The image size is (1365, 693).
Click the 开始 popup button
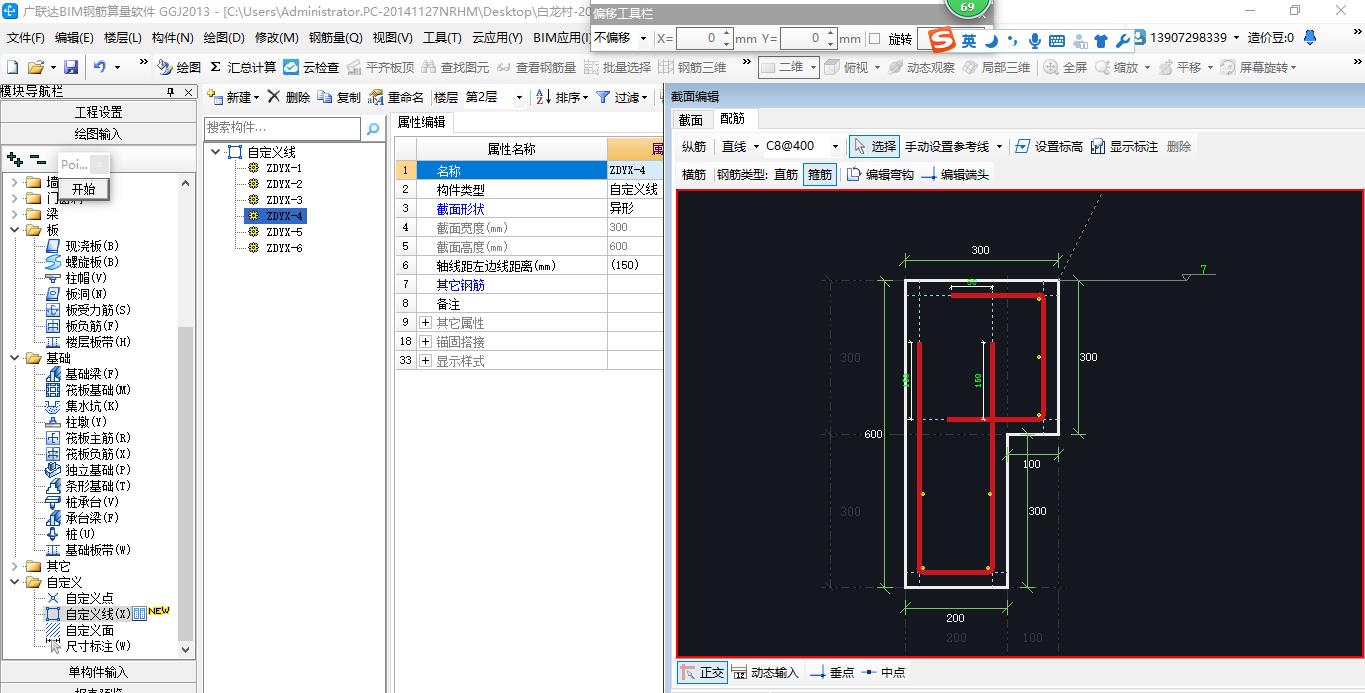(x=84, y=189)
